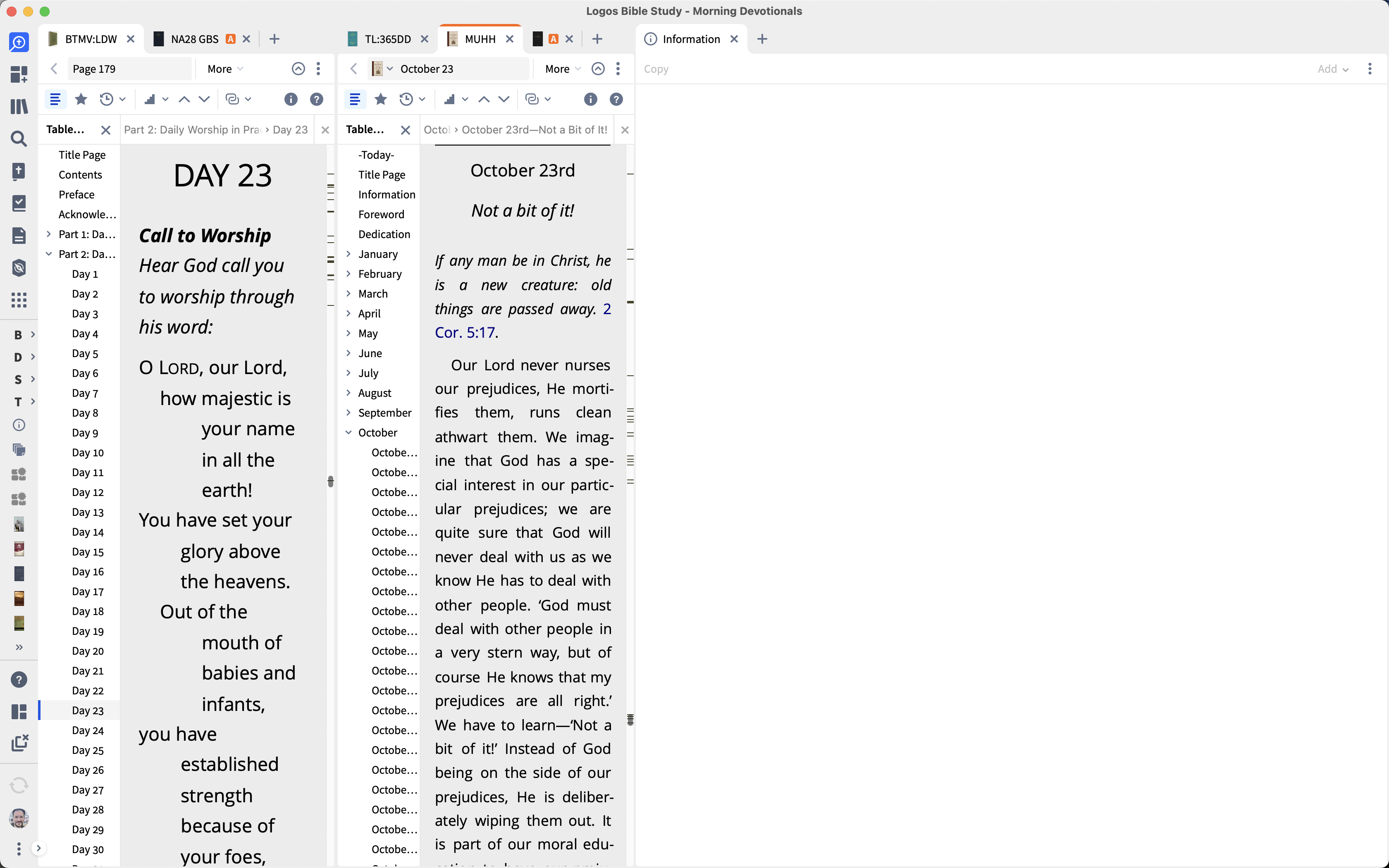Viewport: 1389px width, 868px height.
Task: Switch to the NA28 GBS tab
Action: coord(194,39)
